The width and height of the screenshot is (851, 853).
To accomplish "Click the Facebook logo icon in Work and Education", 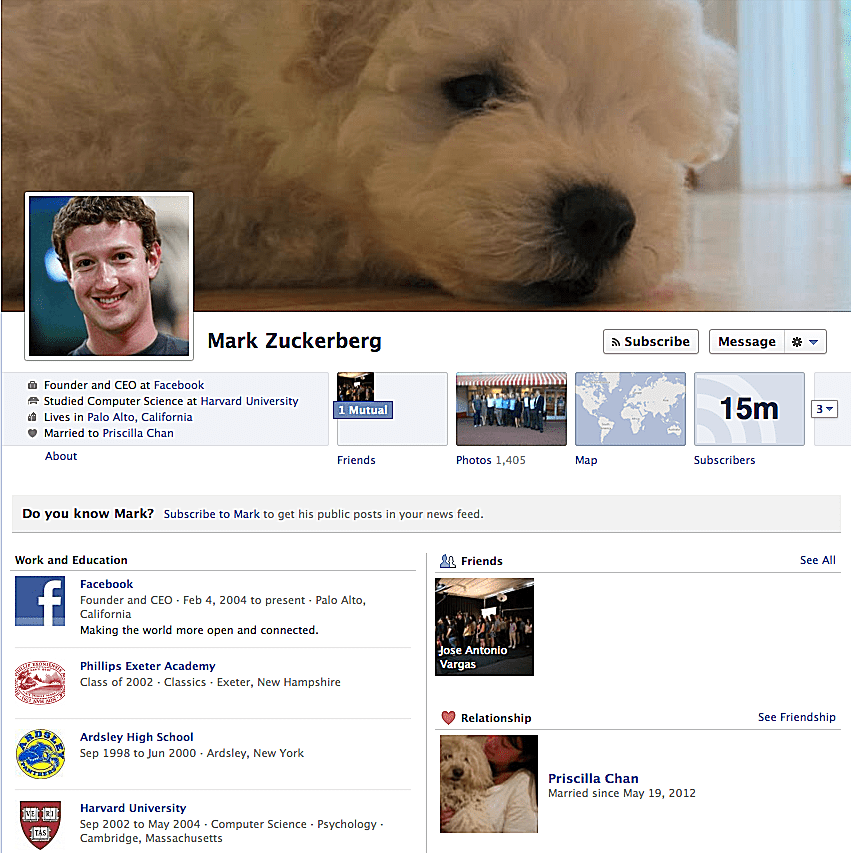I will pyautogui.click(x=40, y=601).
